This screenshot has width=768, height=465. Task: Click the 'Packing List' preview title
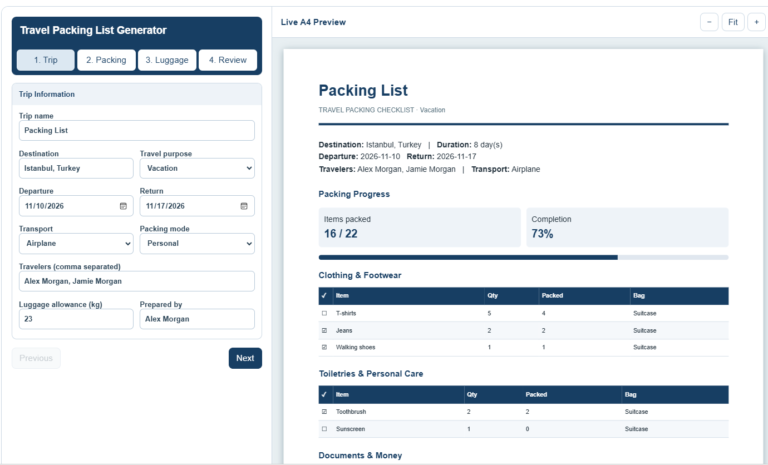[363, 90]
